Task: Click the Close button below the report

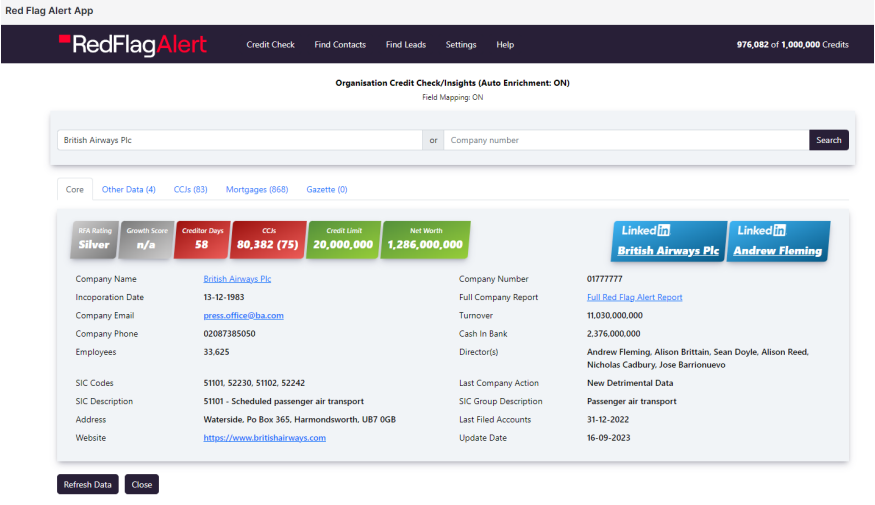Action: point(142,484)
